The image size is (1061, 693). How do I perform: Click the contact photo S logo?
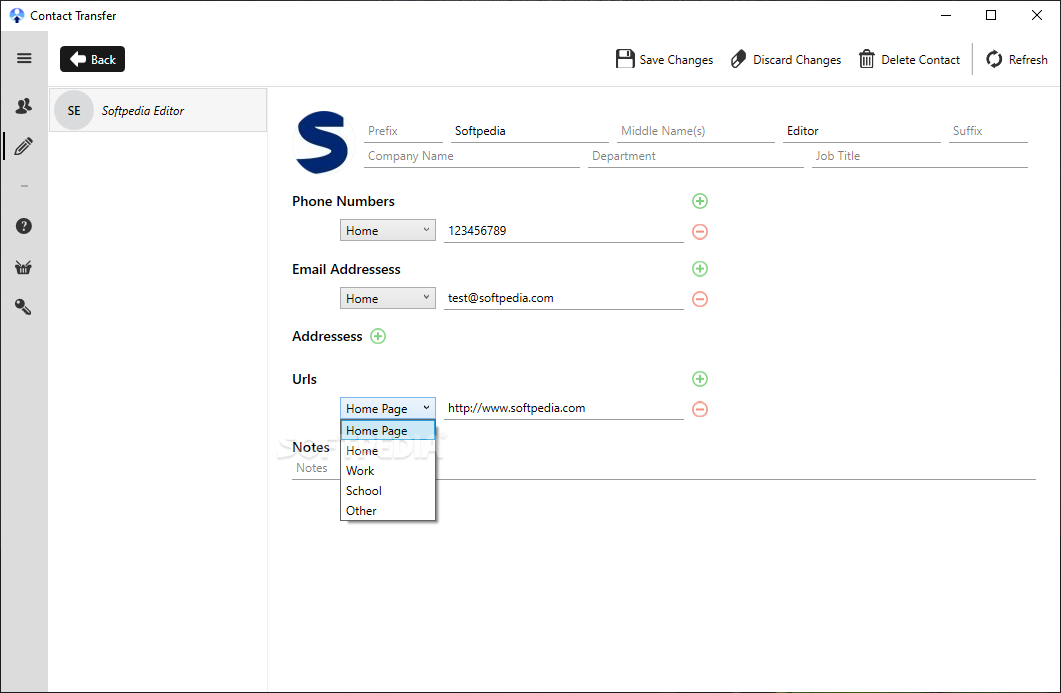pyautogui.click(x=321, y=142)
